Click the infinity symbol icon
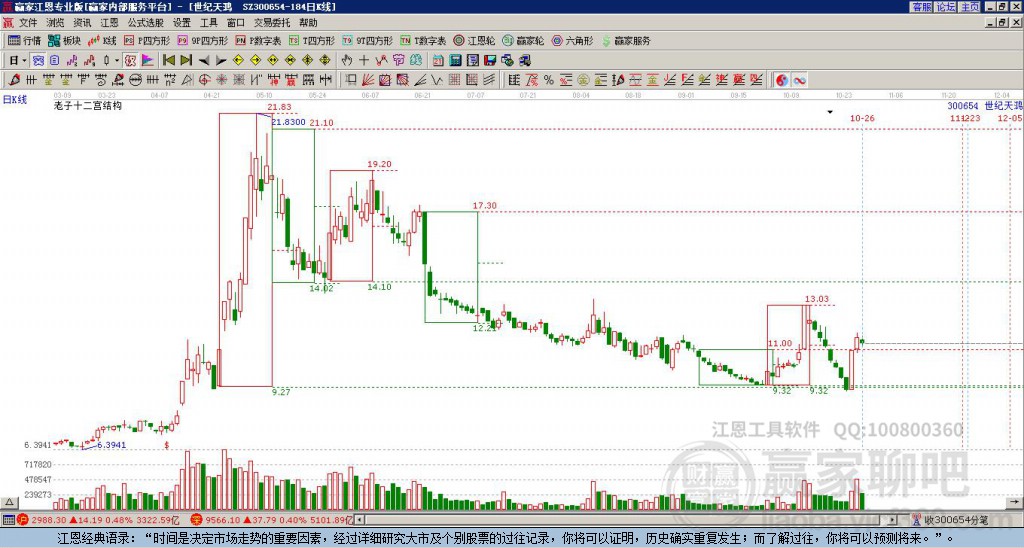The height and width of the screenshot is (548, 1024). 799,80
